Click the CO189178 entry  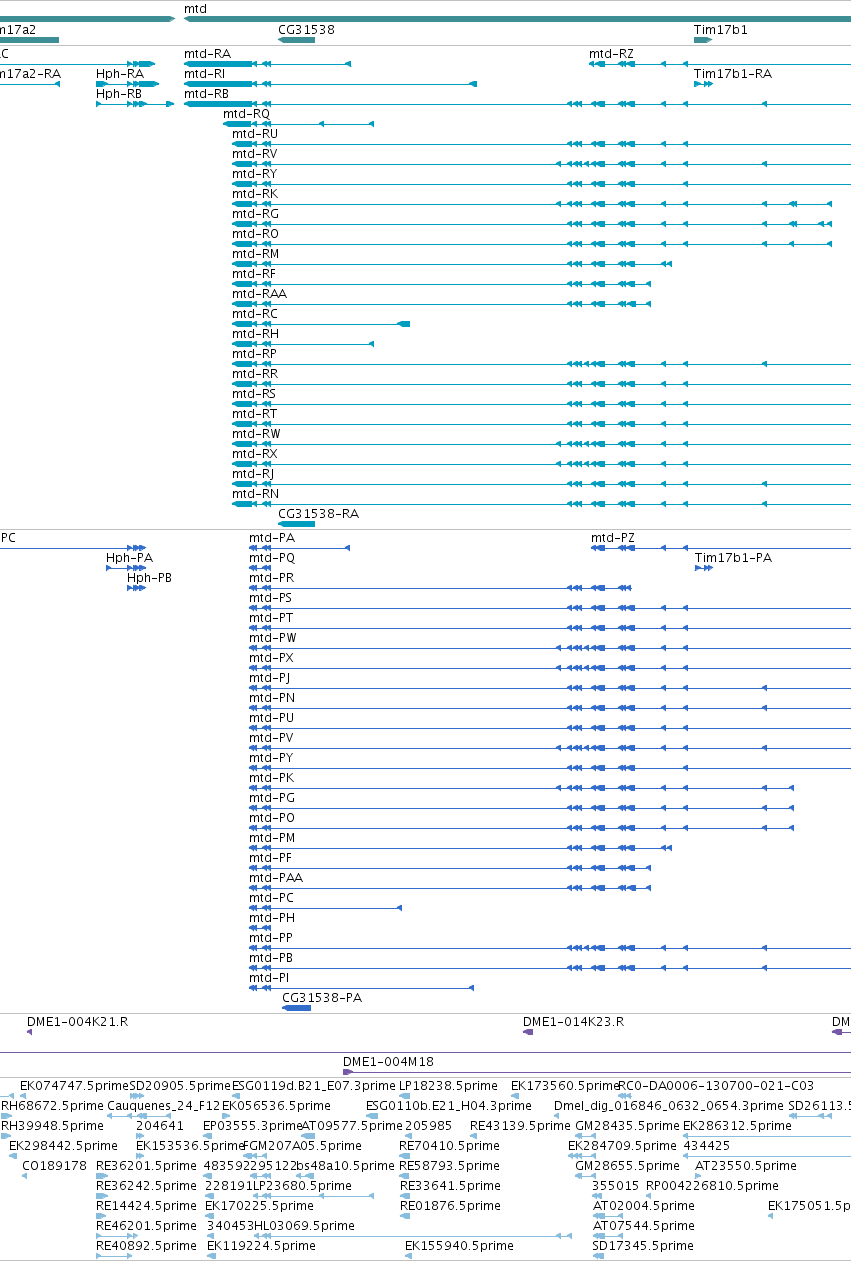coord(54,1165)
